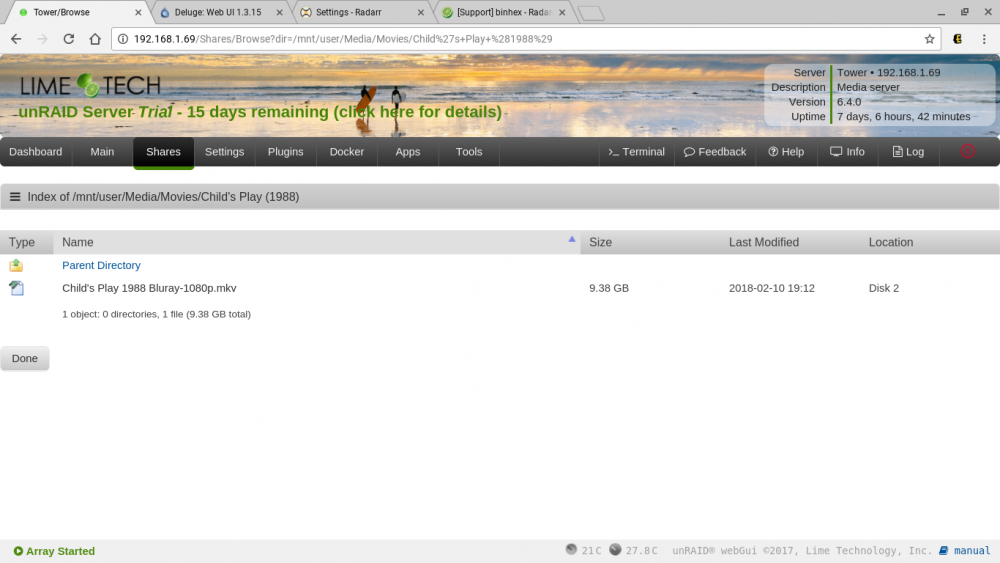Open the manual link in footer
The width and height of the screenshot is (1000, 563).
[965, 551]
